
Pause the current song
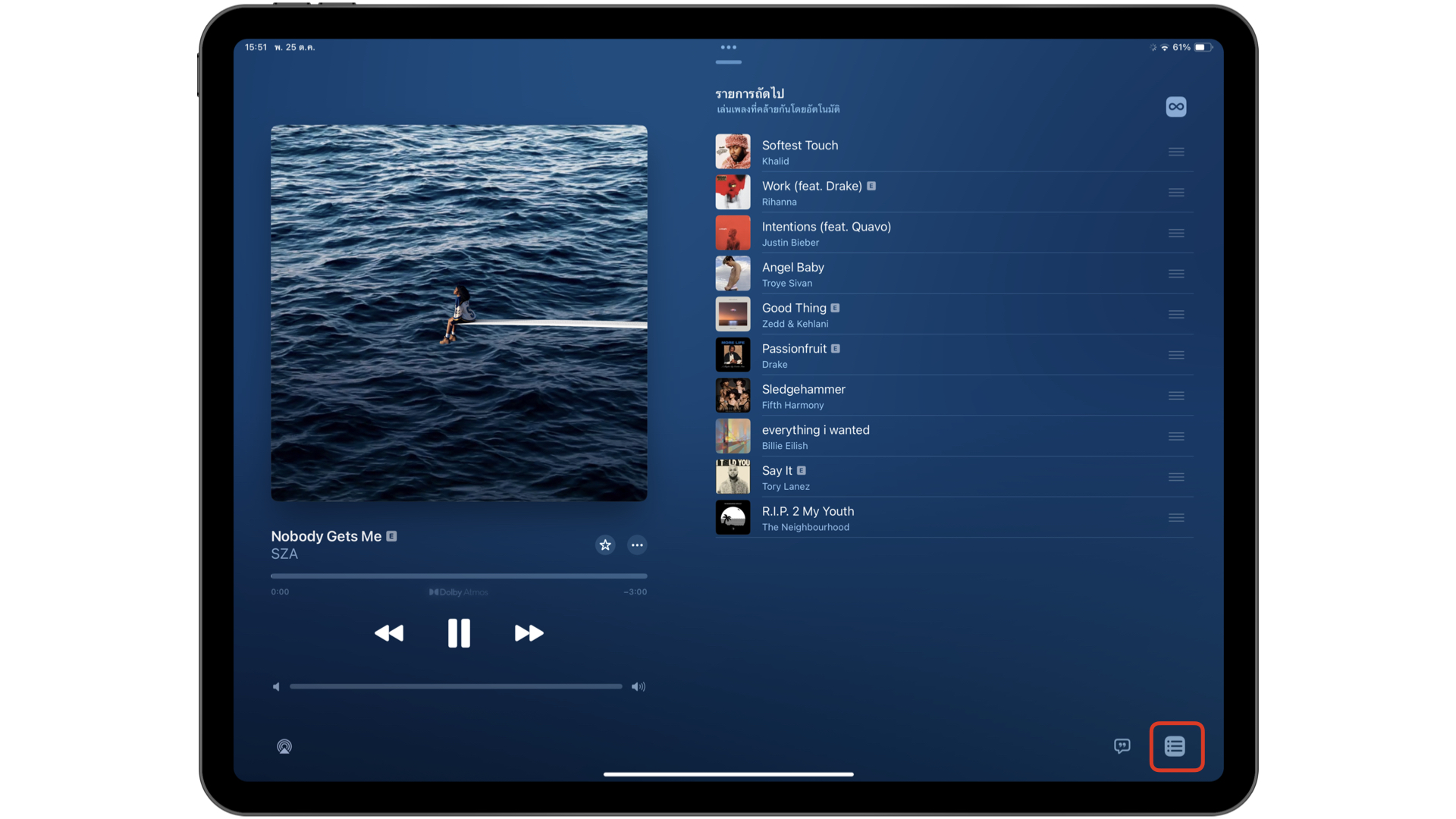tap(459, 632)
